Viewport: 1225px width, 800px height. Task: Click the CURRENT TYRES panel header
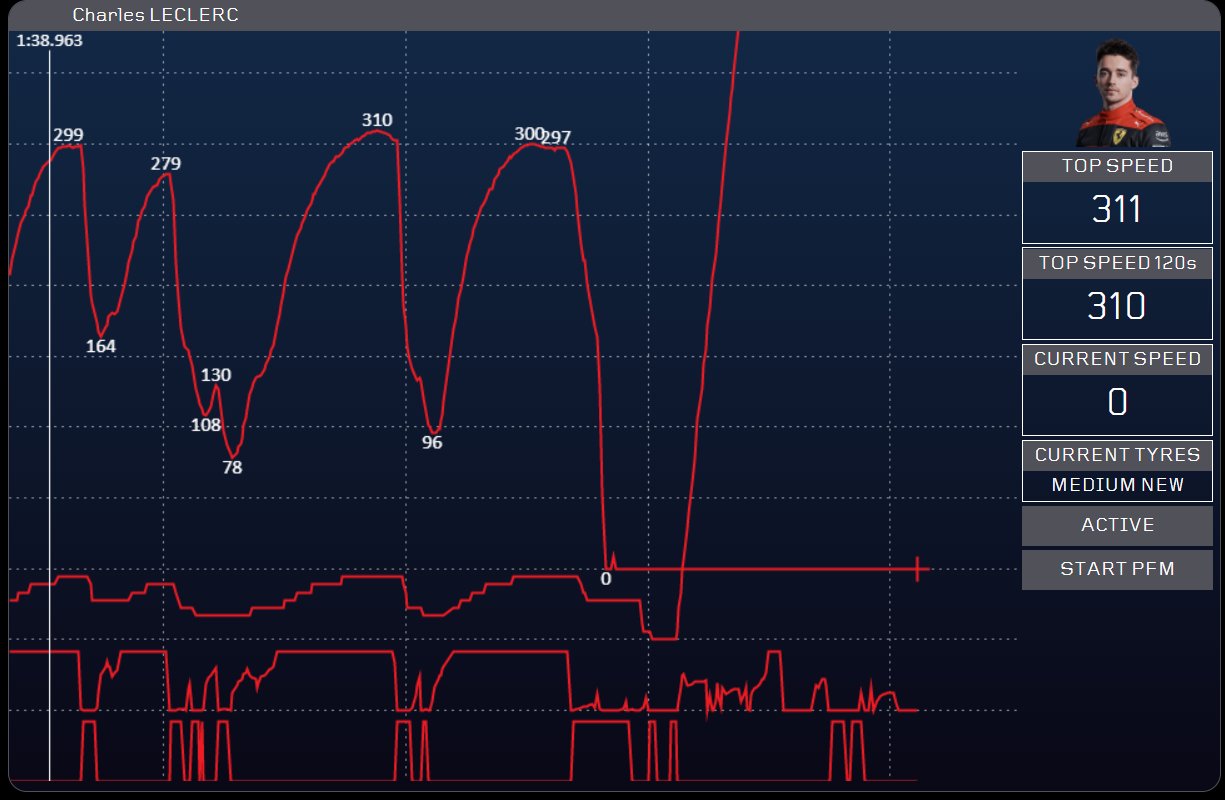(x=1117, y=455)
